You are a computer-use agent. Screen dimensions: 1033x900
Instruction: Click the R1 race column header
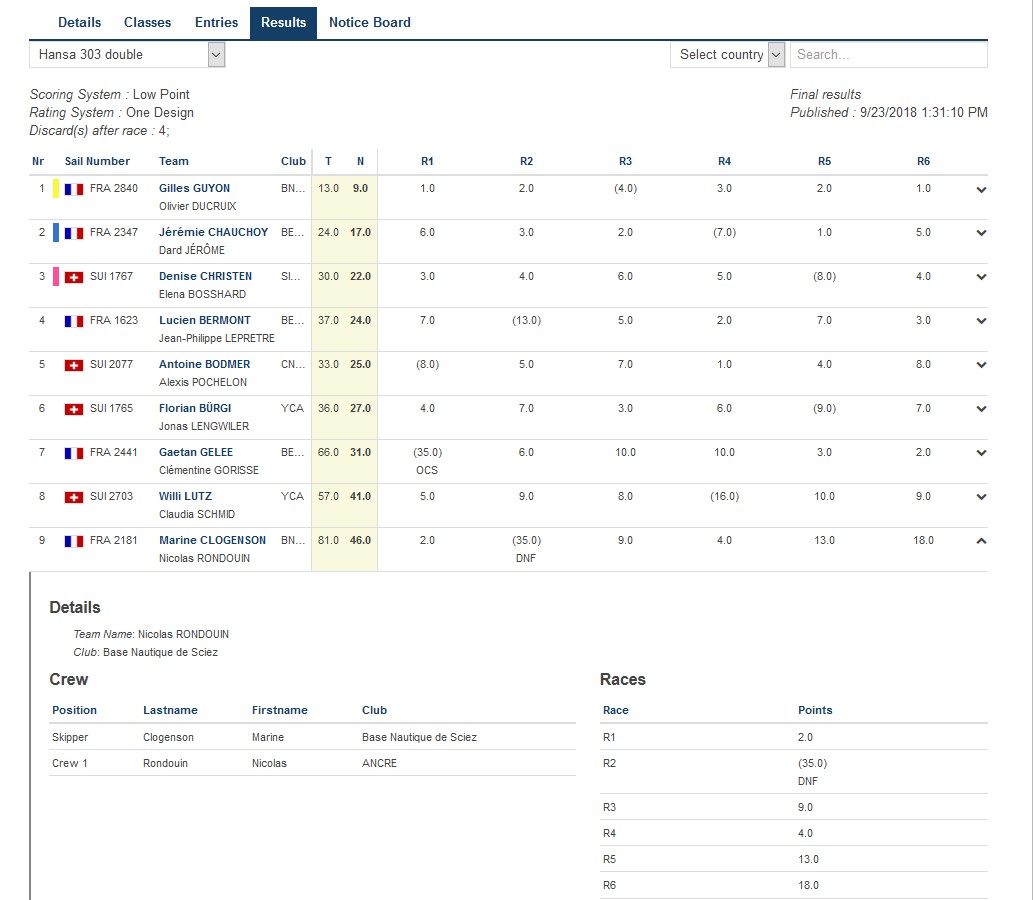point(428,161)
